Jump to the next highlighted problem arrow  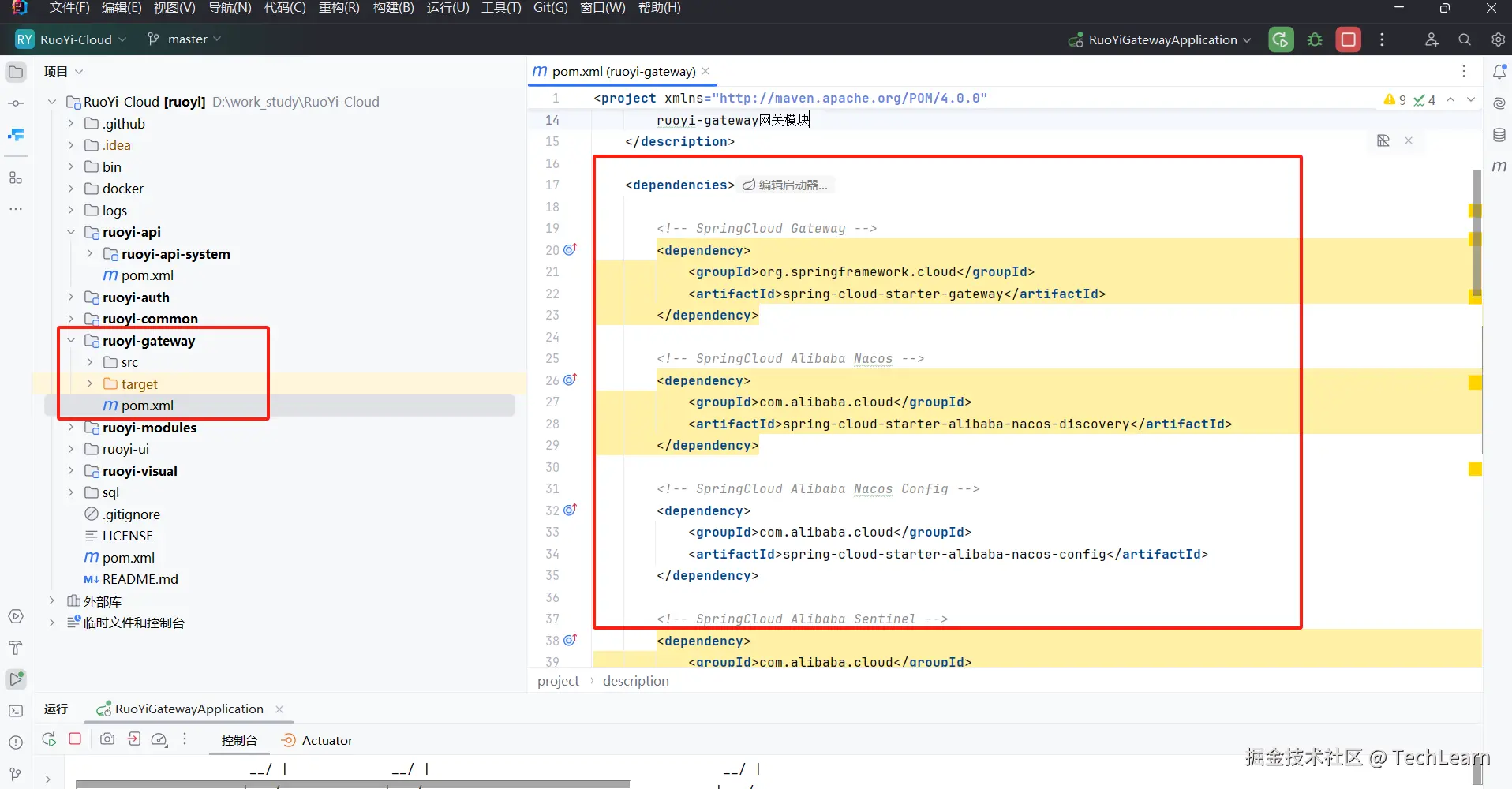pos(1471,100)
